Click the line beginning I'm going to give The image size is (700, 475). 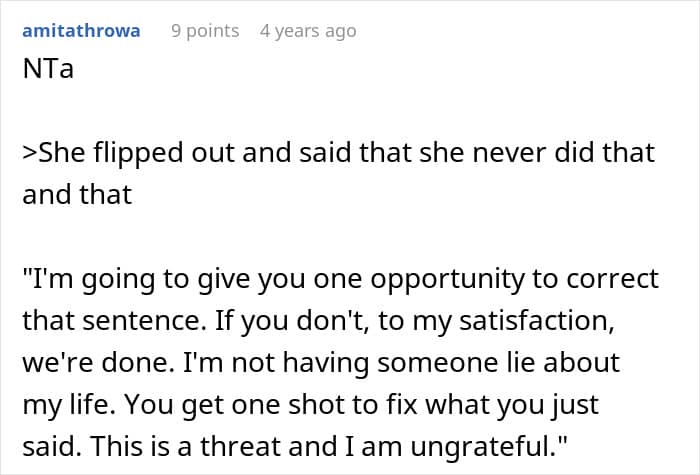pos(341,279)
